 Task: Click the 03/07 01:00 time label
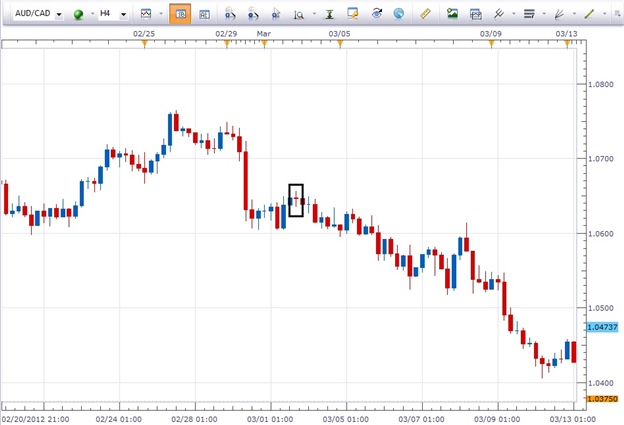pos(421,419)
